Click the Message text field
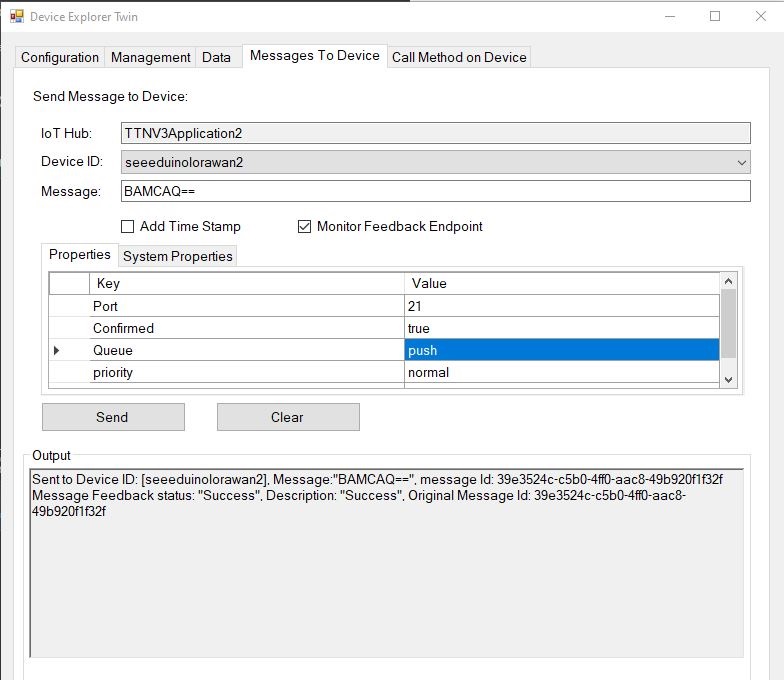Image resolution: width=784 pixels, height=680 pixels. pos(434,191)
